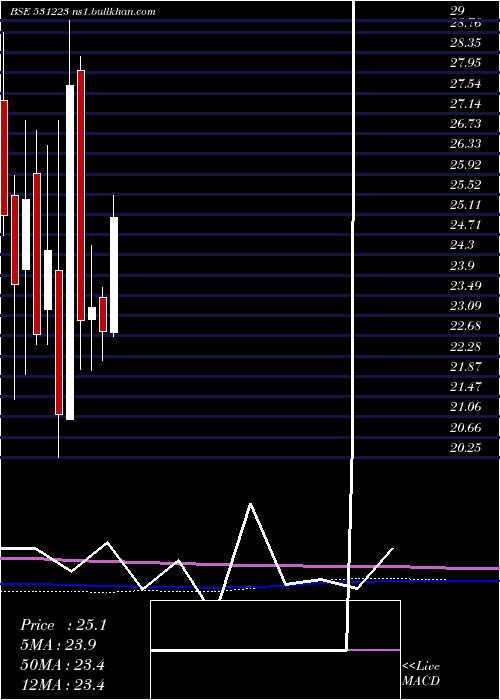500x700 pixels.
Task: Click the '5MA : 23.9' value
Action: 58,645
